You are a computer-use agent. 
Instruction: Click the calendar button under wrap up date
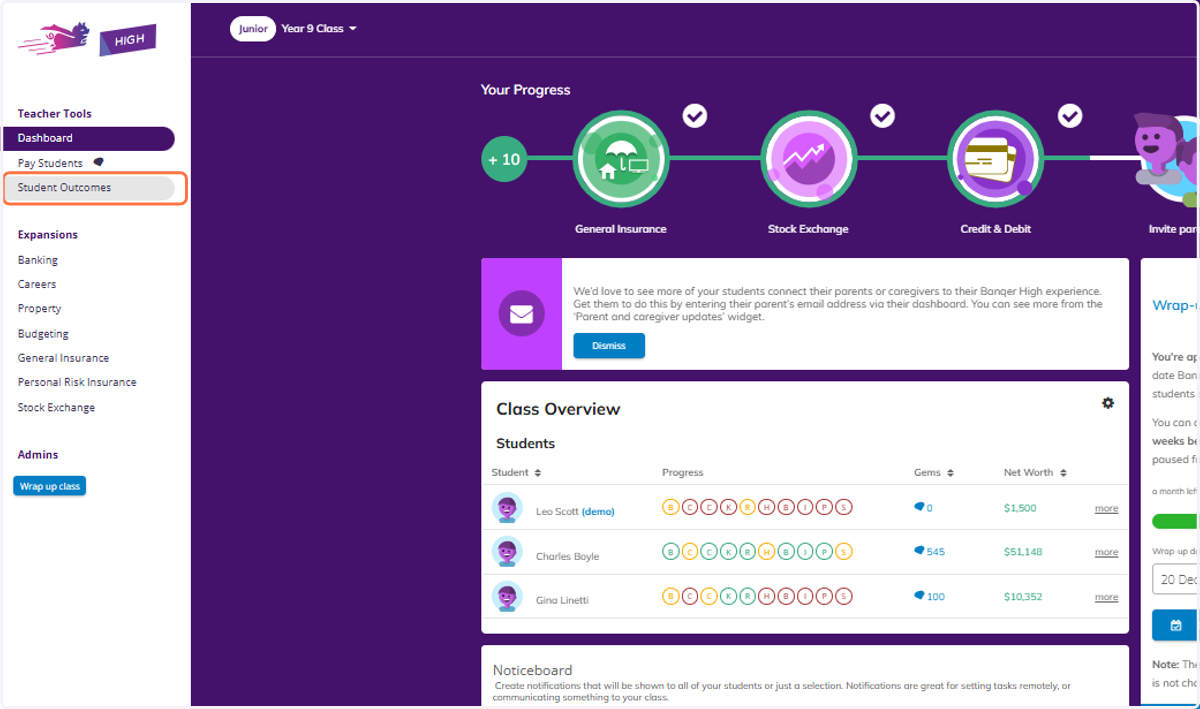tap(1176, 625)
